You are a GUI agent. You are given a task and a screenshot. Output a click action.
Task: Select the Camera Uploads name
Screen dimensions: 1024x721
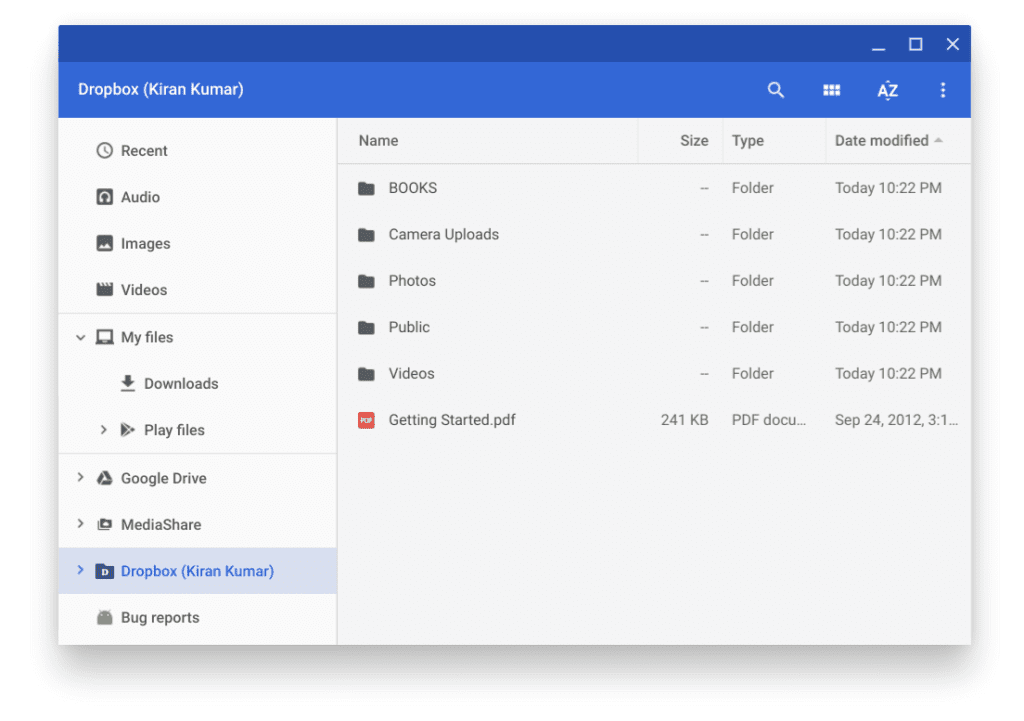click(443, 234)
